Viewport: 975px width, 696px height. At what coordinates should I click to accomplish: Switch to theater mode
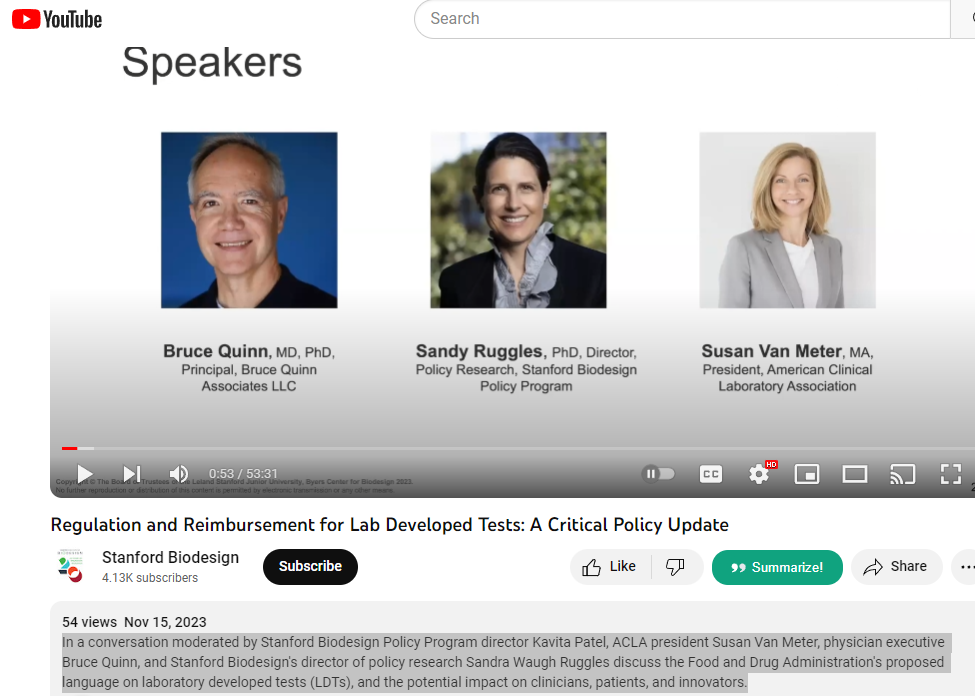[854, 474]
